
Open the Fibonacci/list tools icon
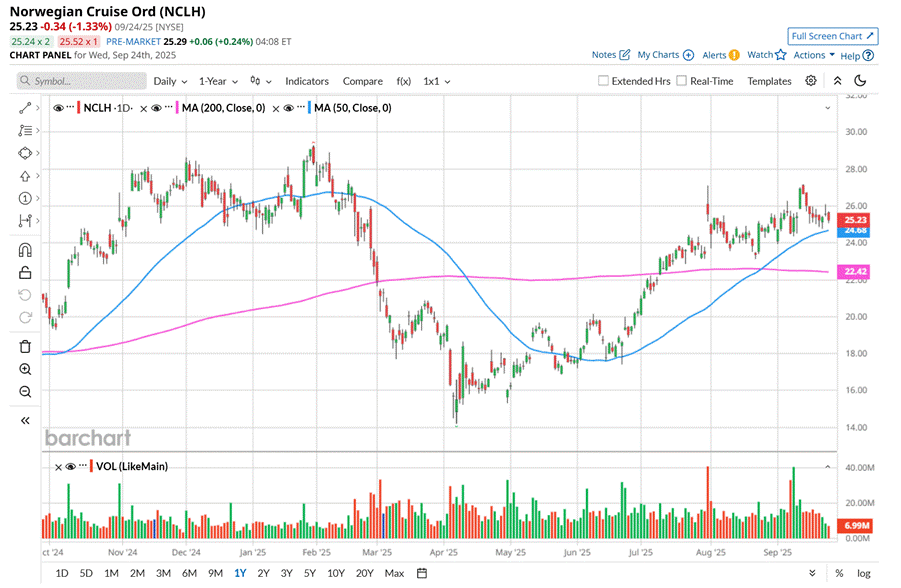pos(25,130)
